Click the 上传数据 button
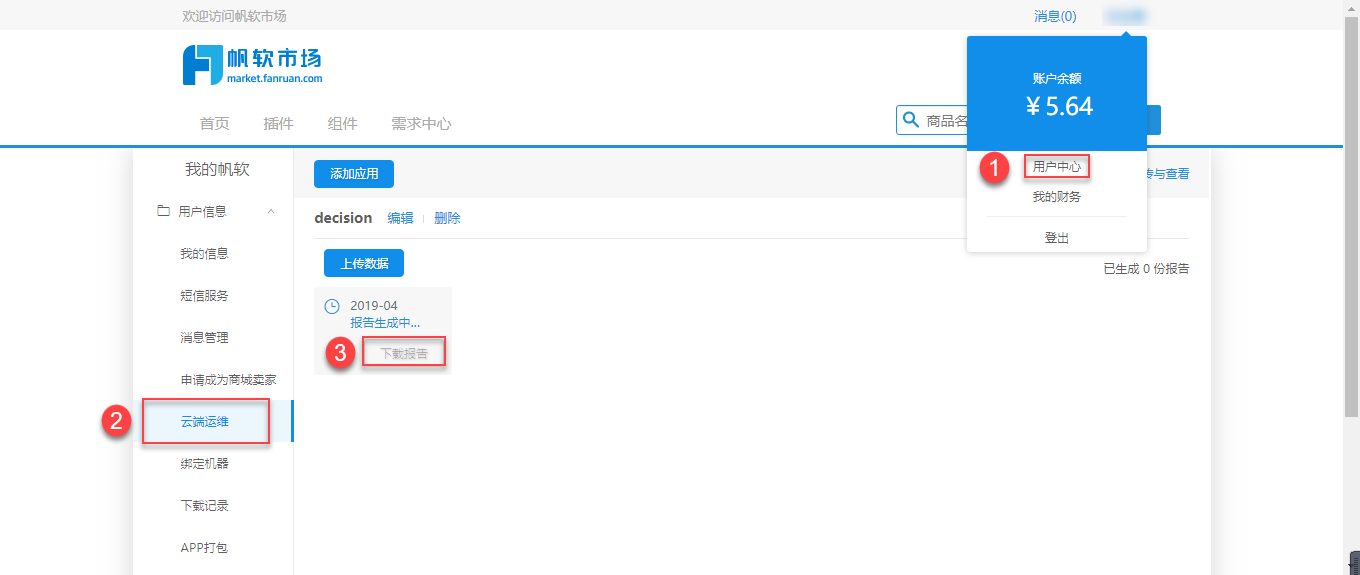Screen dimensions: 1360x575 (364, 264)
